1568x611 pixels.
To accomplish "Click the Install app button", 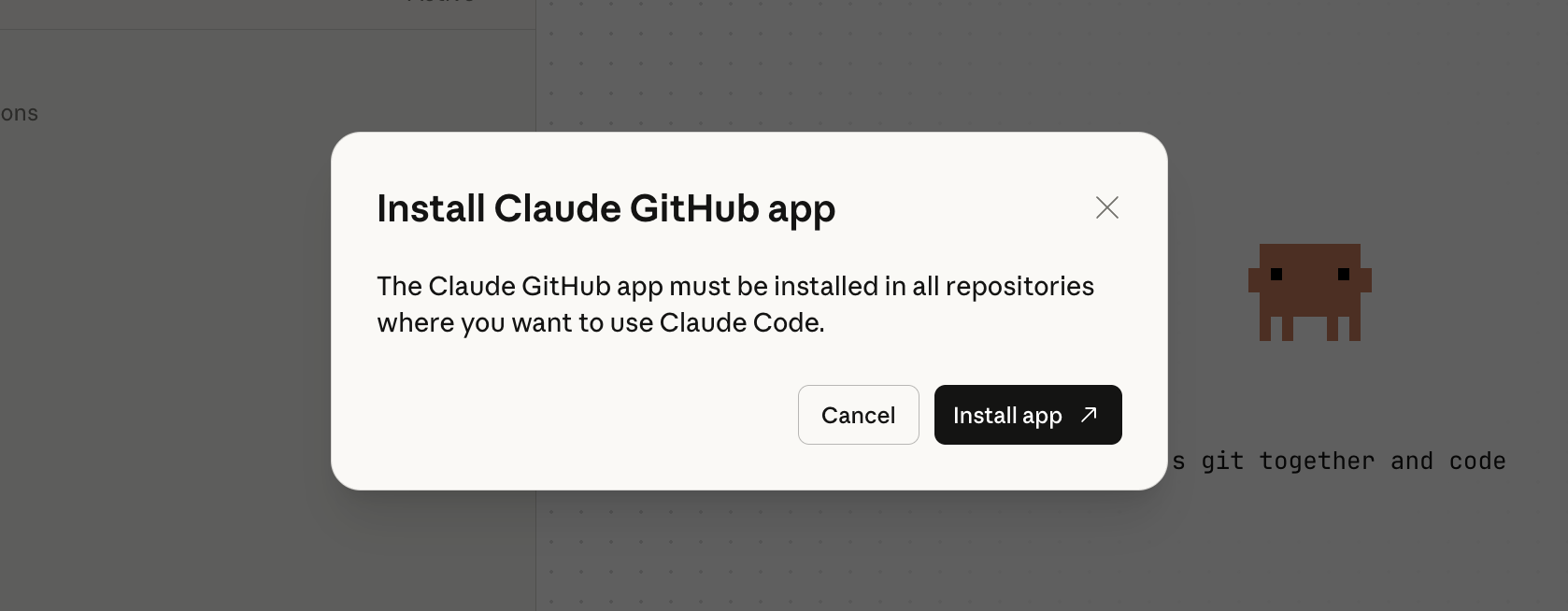I will point(1028,415).
